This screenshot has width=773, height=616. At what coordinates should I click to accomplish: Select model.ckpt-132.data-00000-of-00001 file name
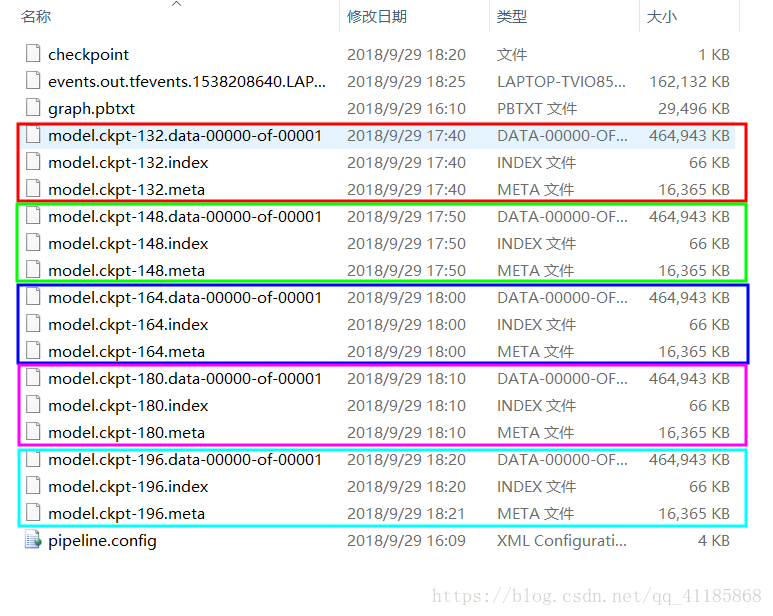[x=185, y=136]
